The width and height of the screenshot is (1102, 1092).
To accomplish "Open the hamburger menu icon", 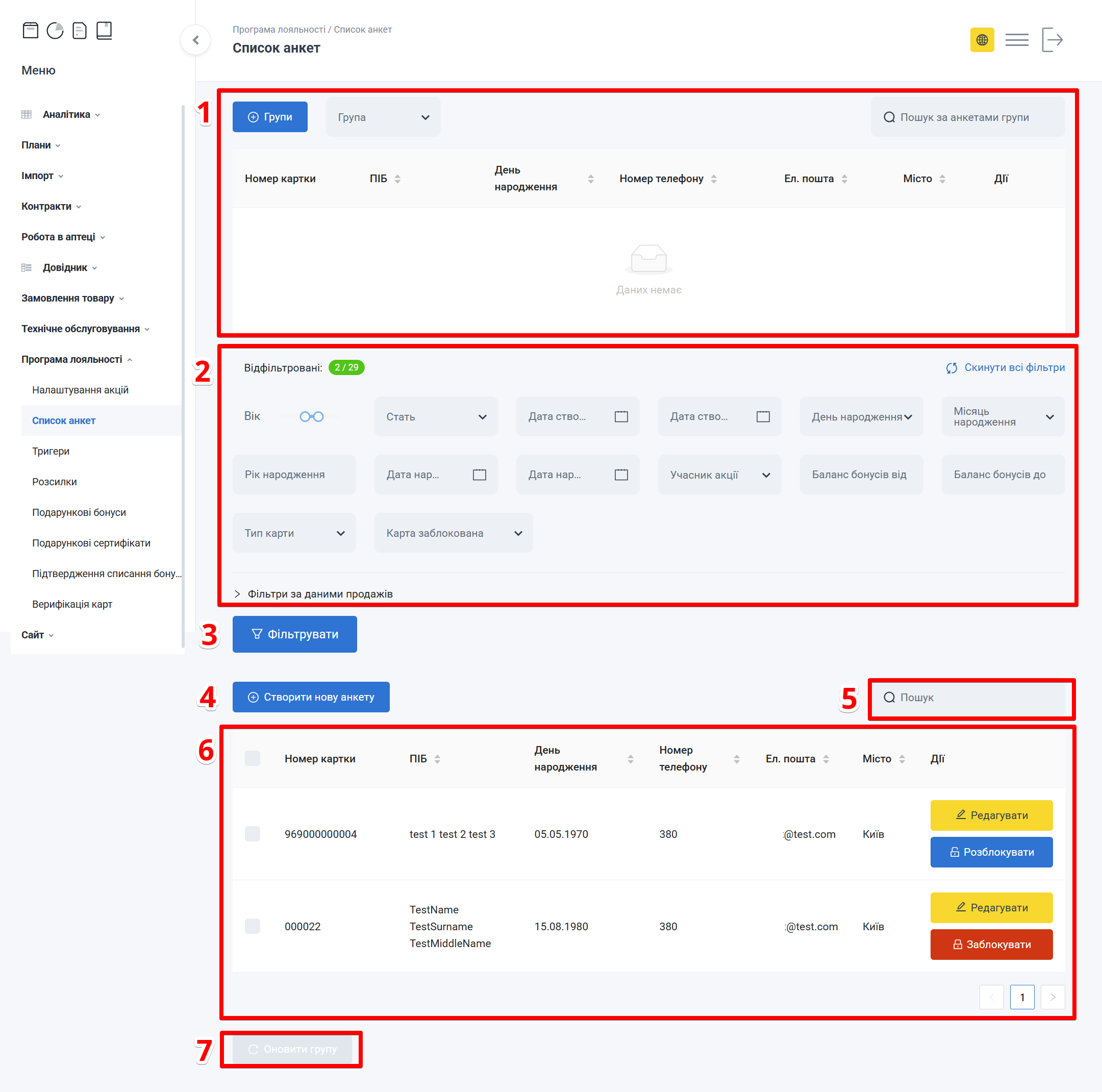I will click(x=1016, y=40).
